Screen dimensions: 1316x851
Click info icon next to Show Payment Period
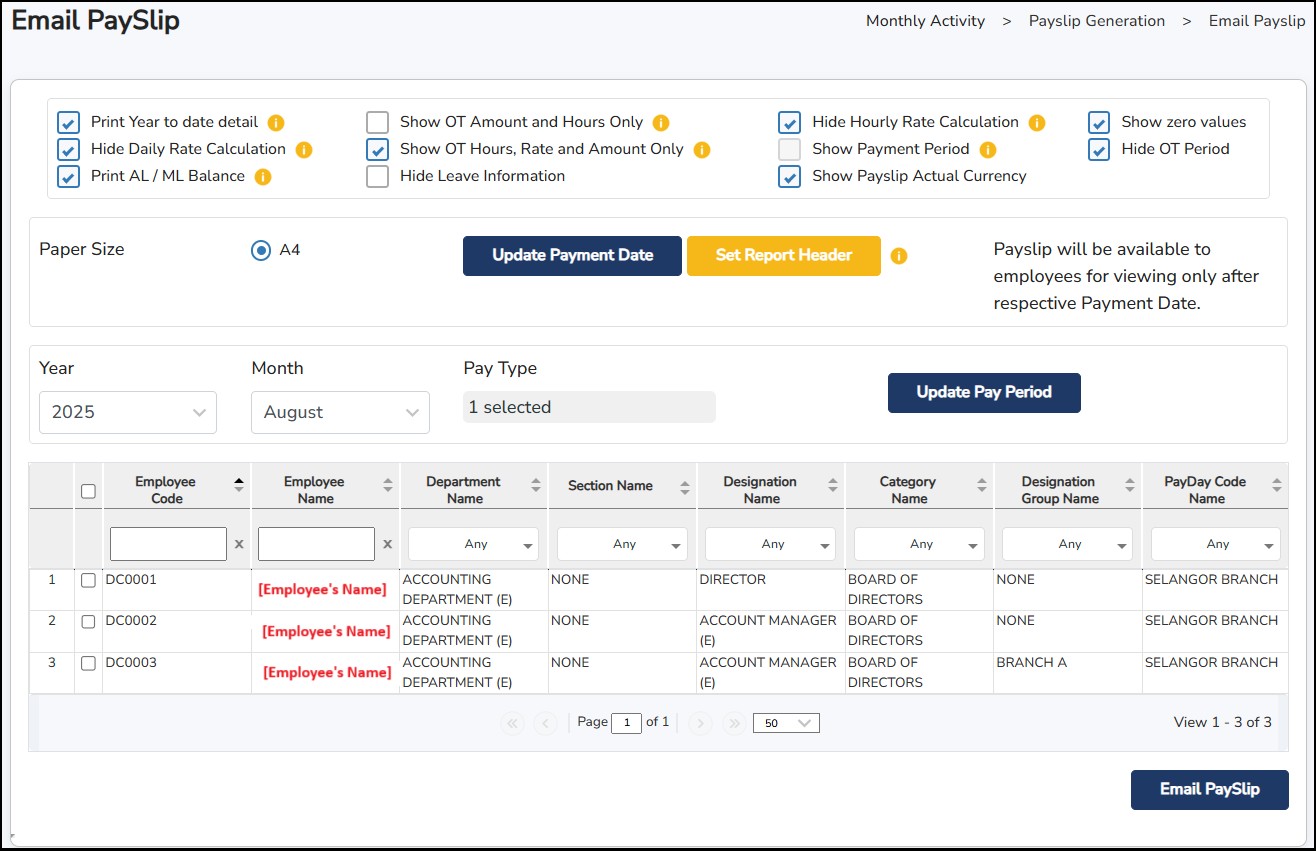988,150
